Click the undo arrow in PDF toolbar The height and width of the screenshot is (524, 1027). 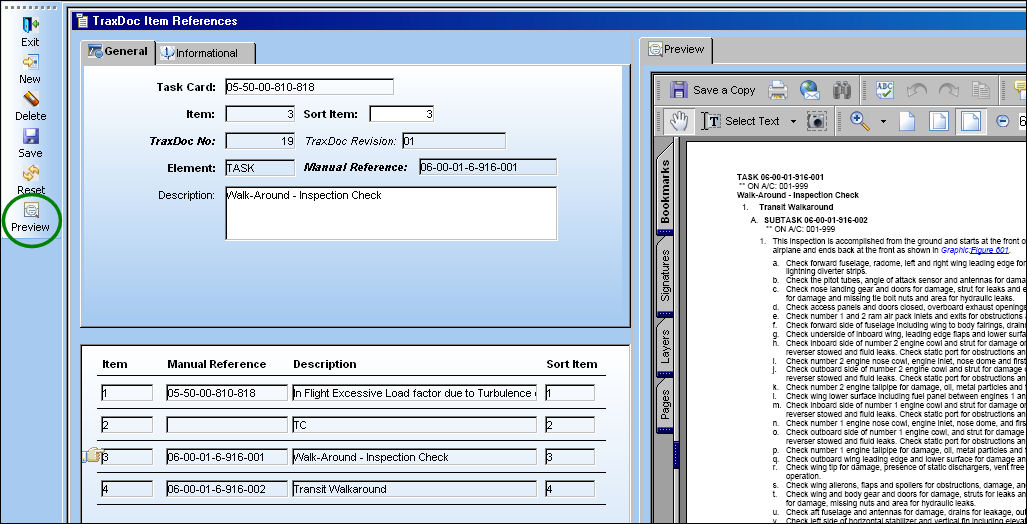point(916,90)
